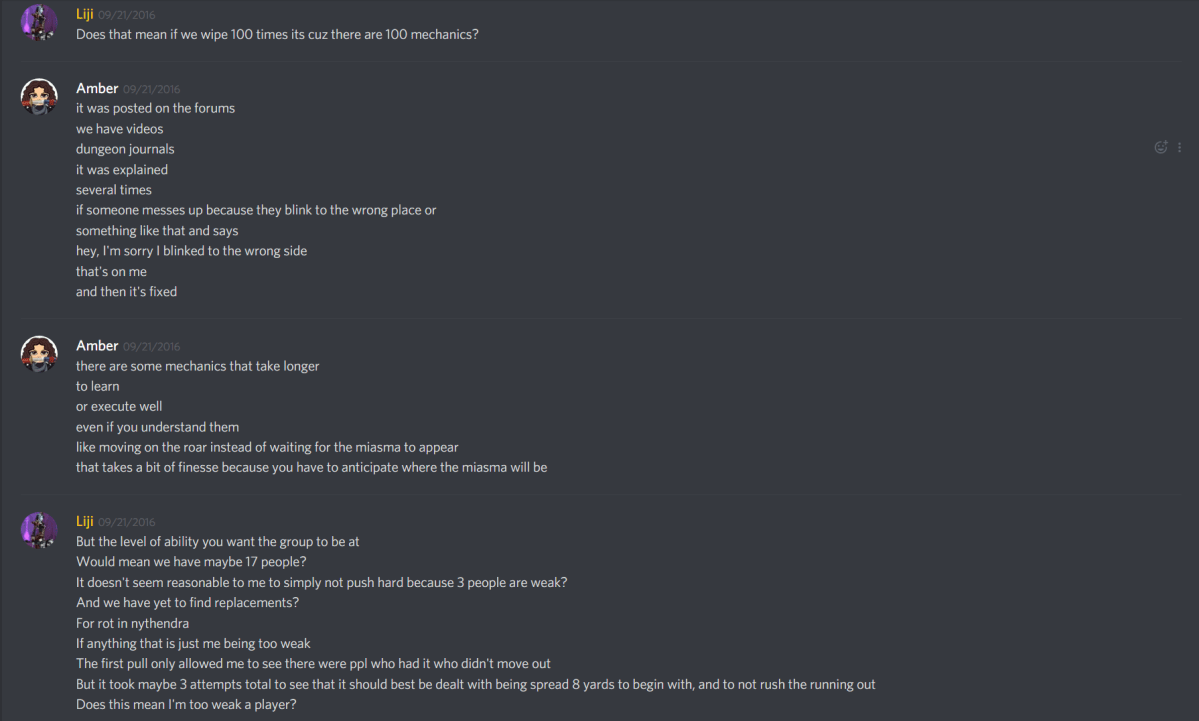Open Amber's profile from her username
The image size is (1199, 721).
[96, 88]
